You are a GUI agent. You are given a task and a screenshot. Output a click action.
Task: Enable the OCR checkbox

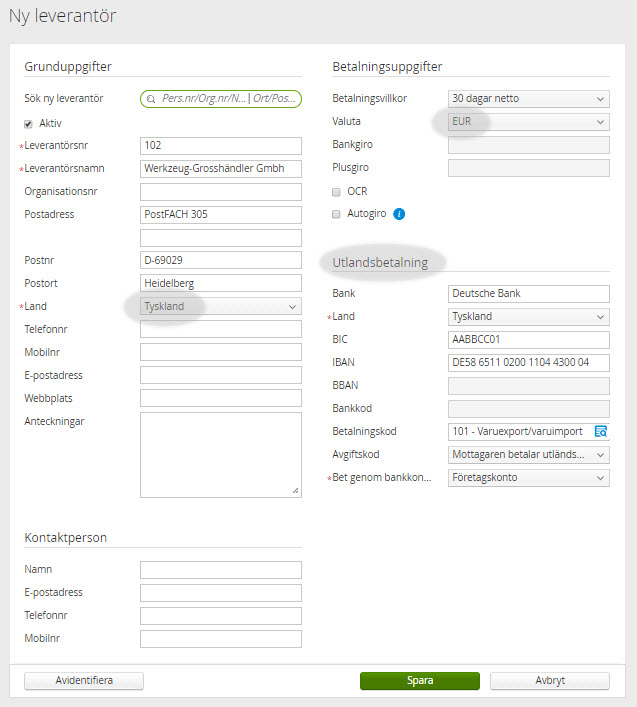point(337,191)
